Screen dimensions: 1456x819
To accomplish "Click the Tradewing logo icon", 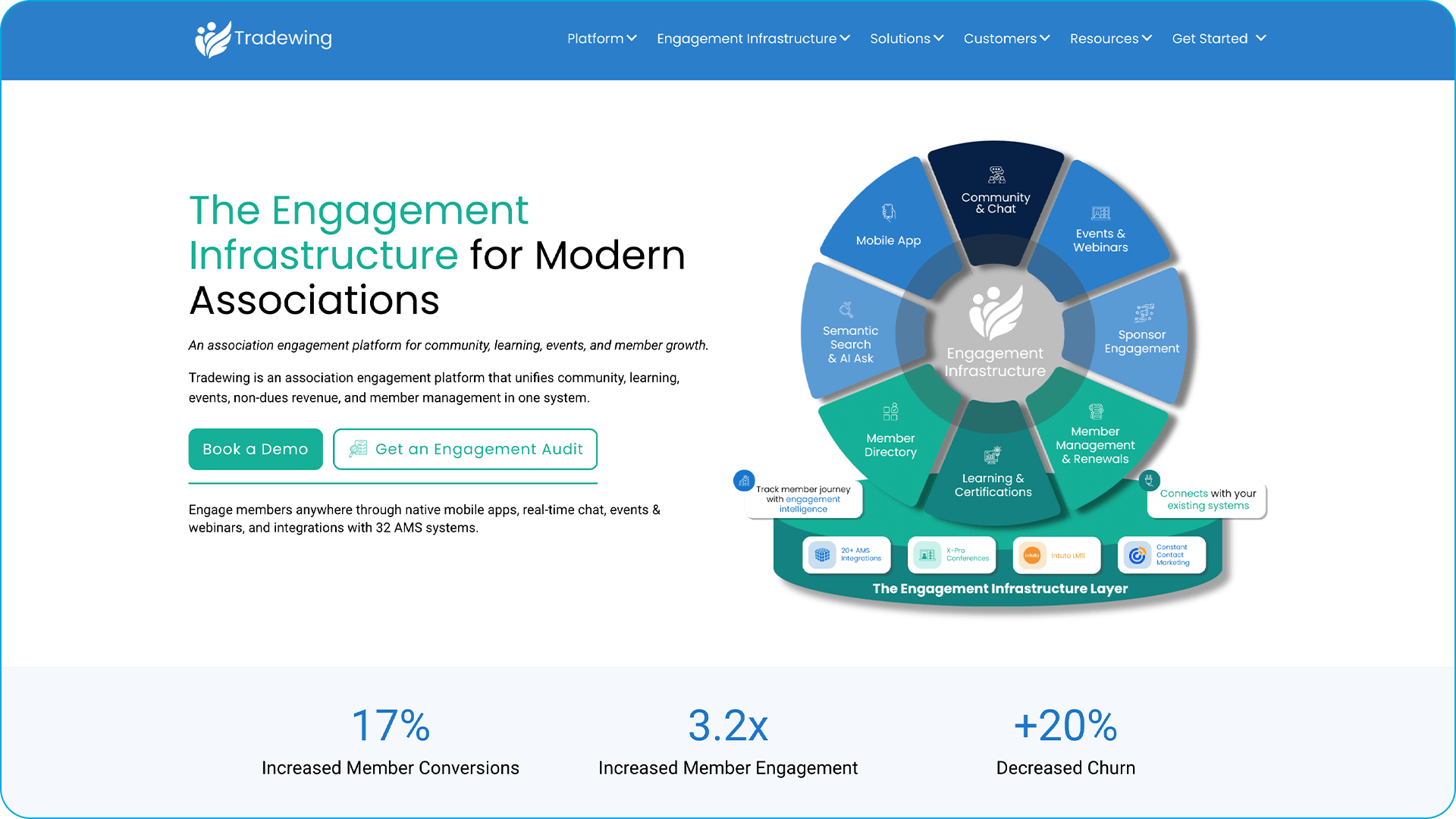I will click(213, 39).
